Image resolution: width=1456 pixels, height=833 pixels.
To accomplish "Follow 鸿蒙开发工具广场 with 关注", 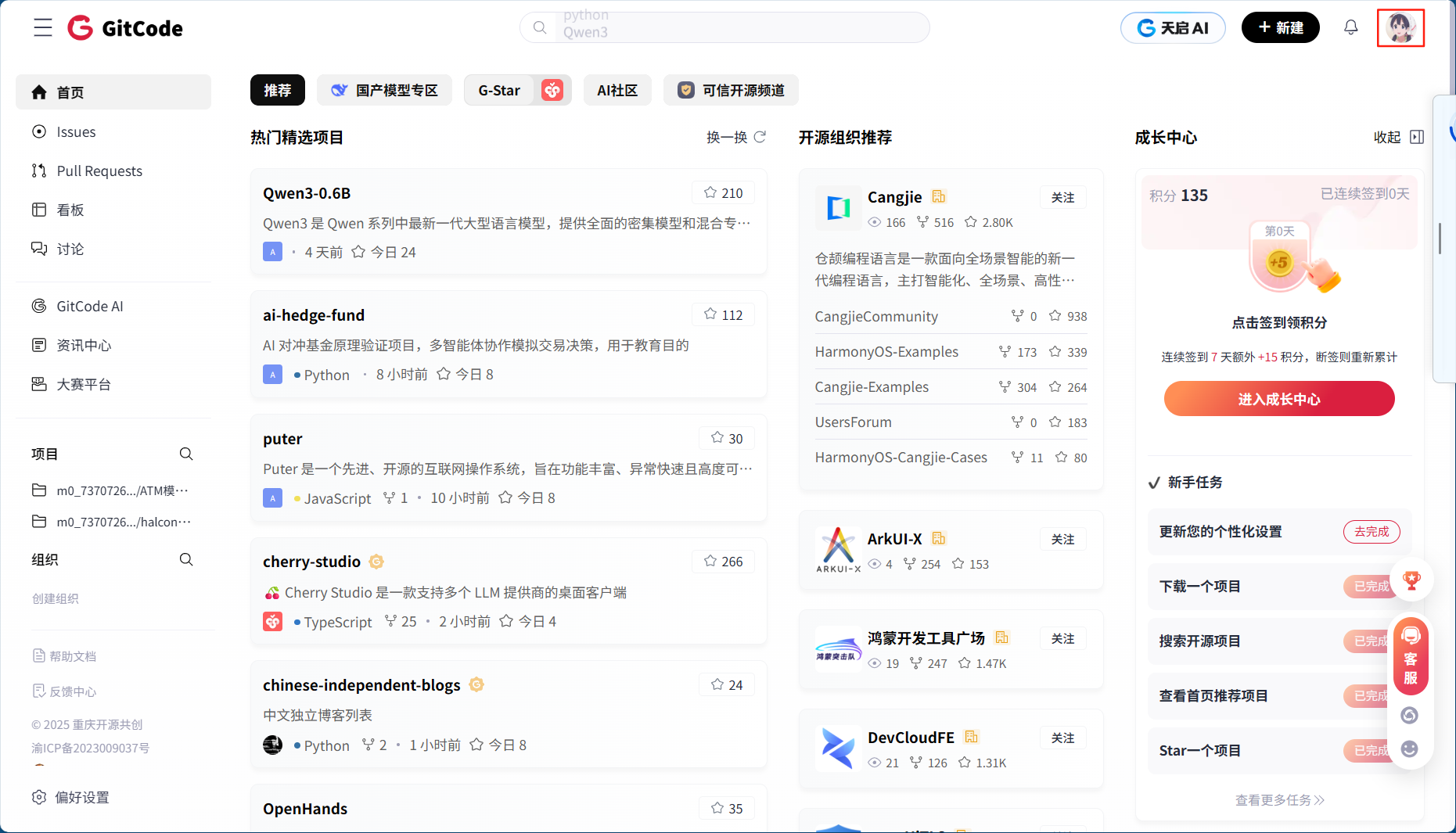I will [1063, 638].
